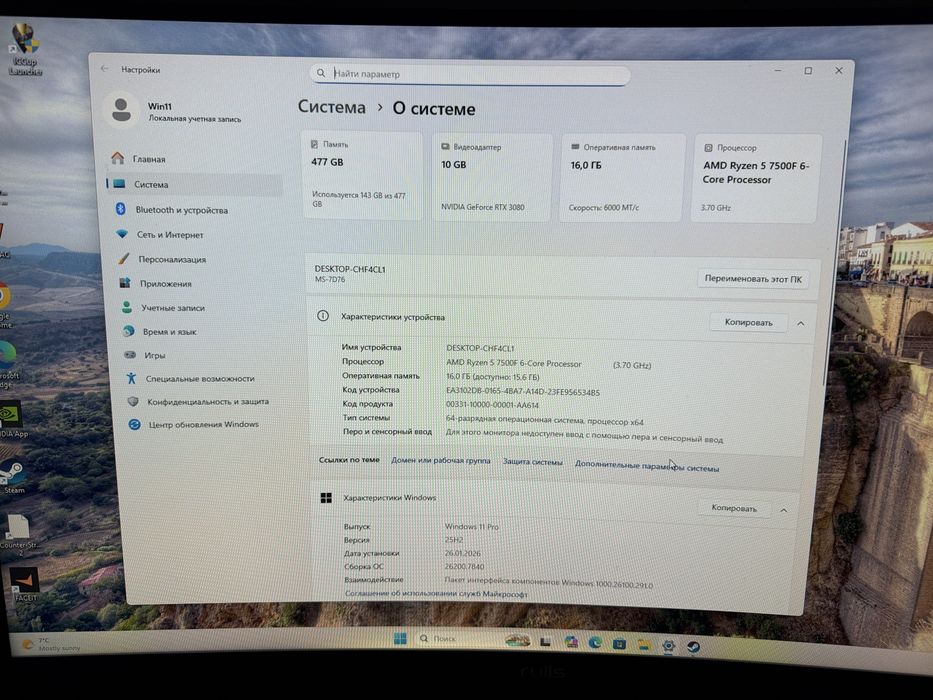This screenshot has height=700, width=933.
Task: Open Домен или рабочая группа link
Action: (440, 460)
